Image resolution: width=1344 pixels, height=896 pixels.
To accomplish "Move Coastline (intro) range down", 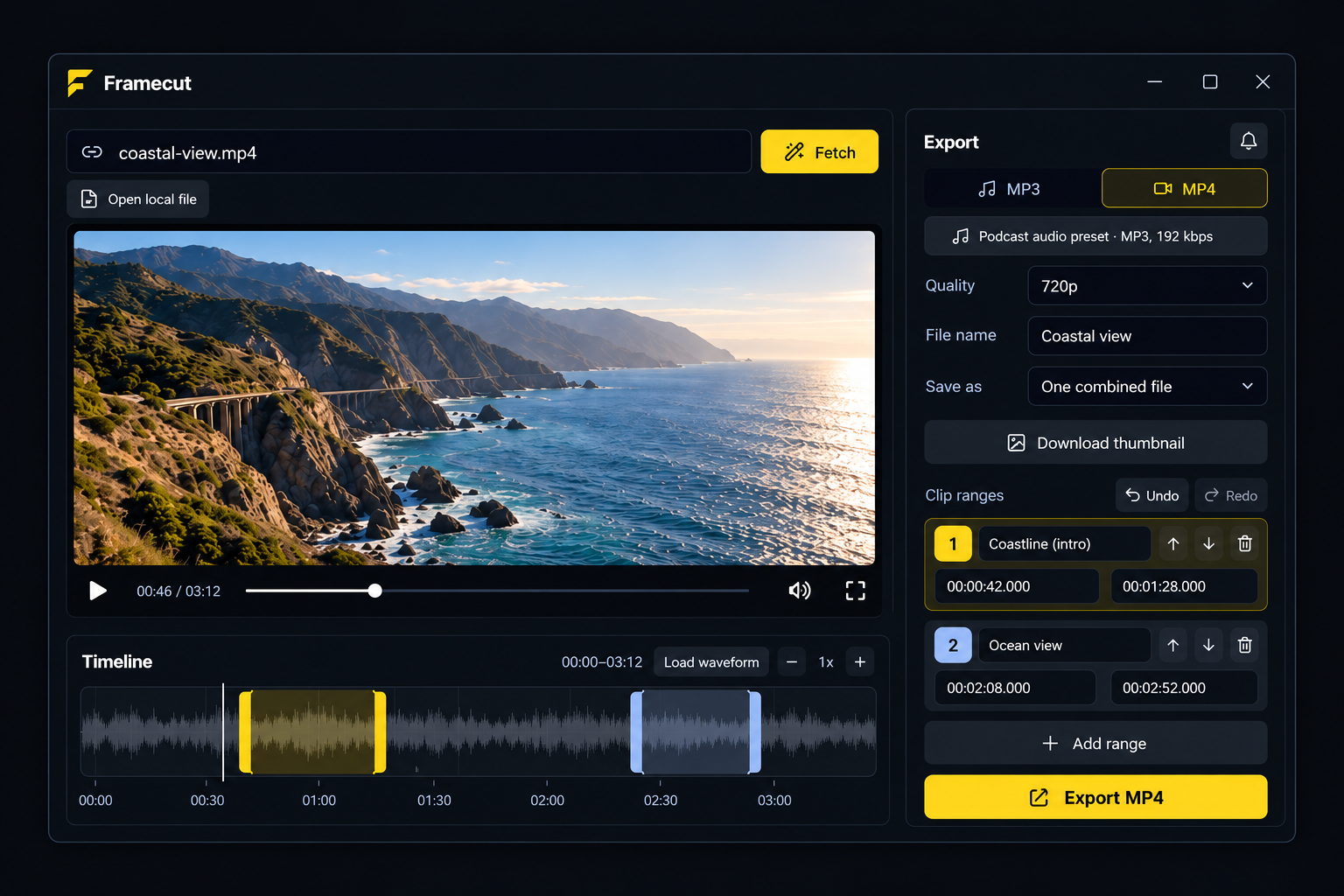I will (1208, 544).
